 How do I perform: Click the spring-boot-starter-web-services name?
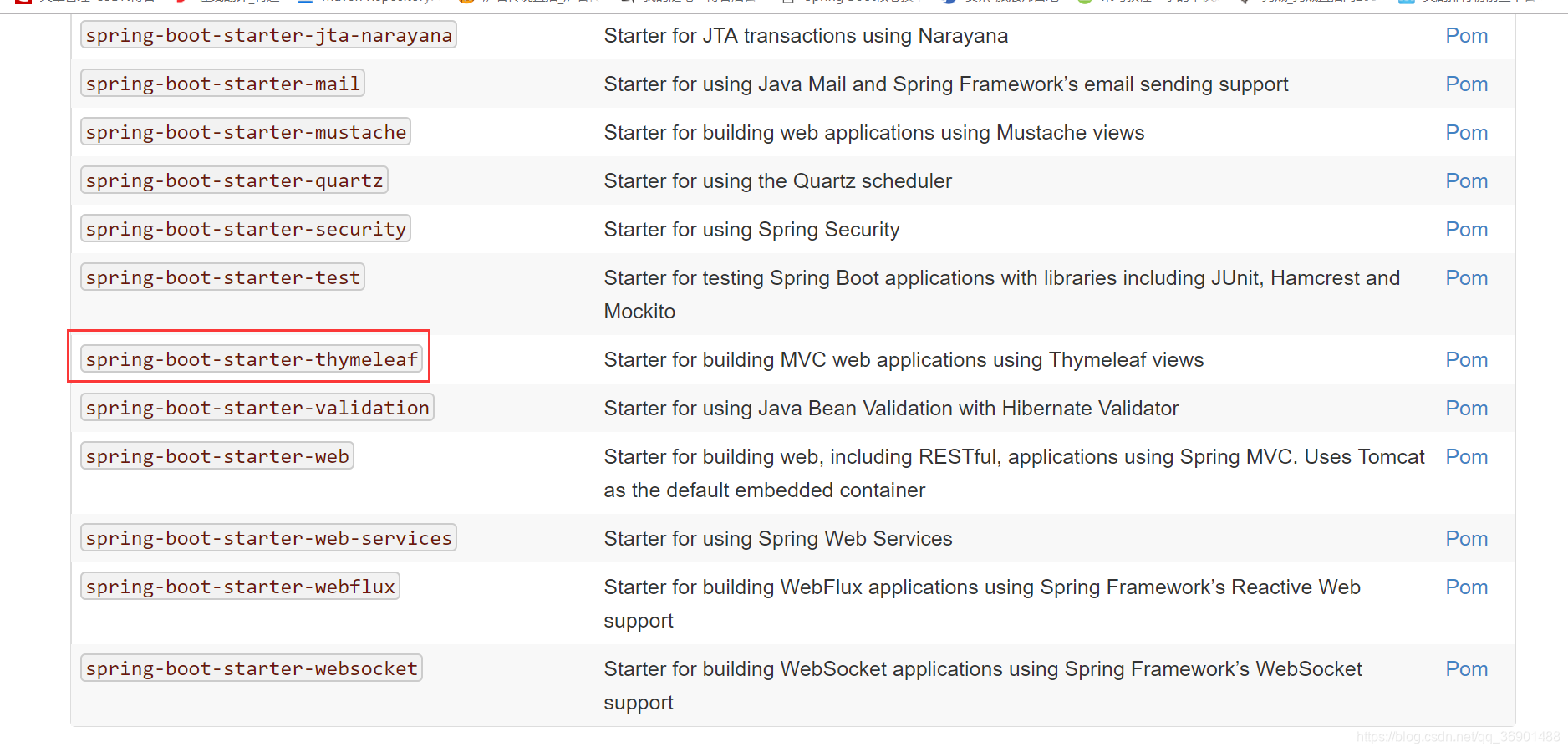pyautogui.click(x=268, y=538)
